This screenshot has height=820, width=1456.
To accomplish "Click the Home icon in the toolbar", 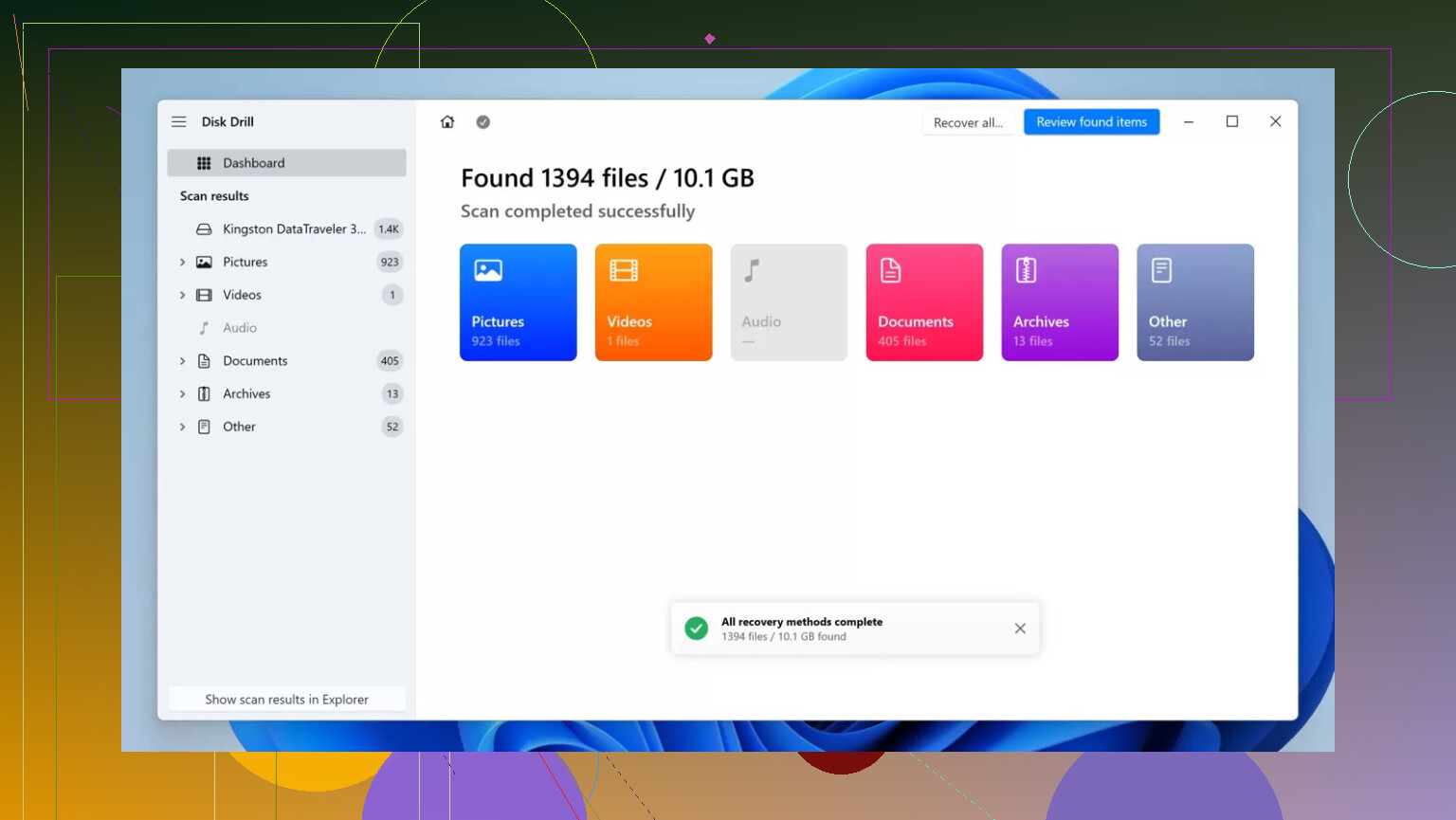I will coord(447,121).
